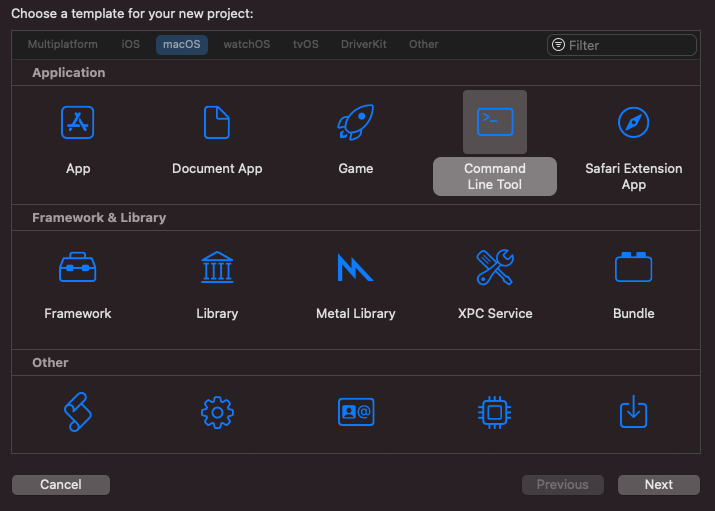
Task: Switch to the Other platform tab
Action: (x=424, y=44)
